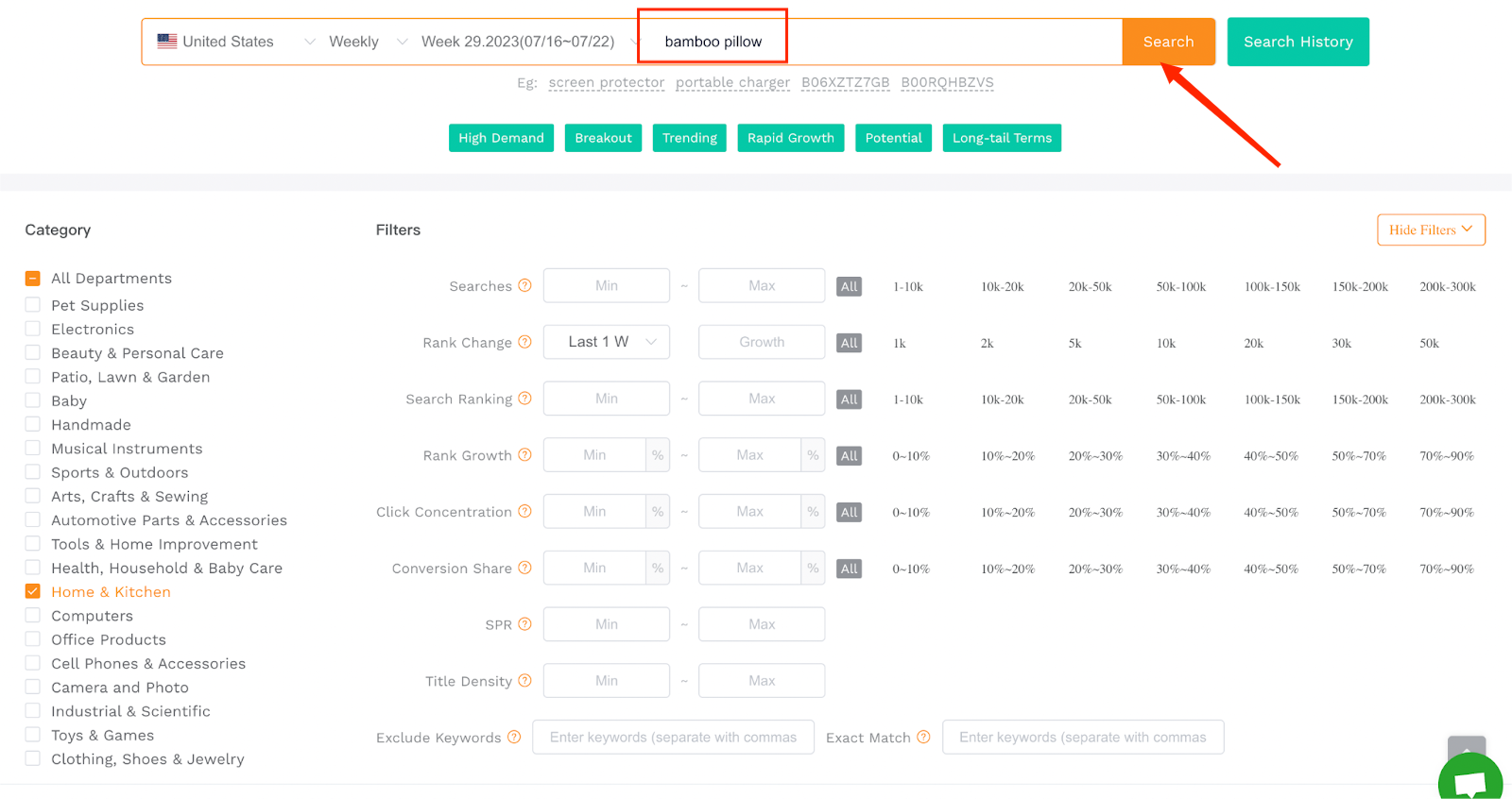The width and height of the screenshot is (1512, 799).
Task: Open the United States marketplace dropdown
Action: tap(236, 42)
